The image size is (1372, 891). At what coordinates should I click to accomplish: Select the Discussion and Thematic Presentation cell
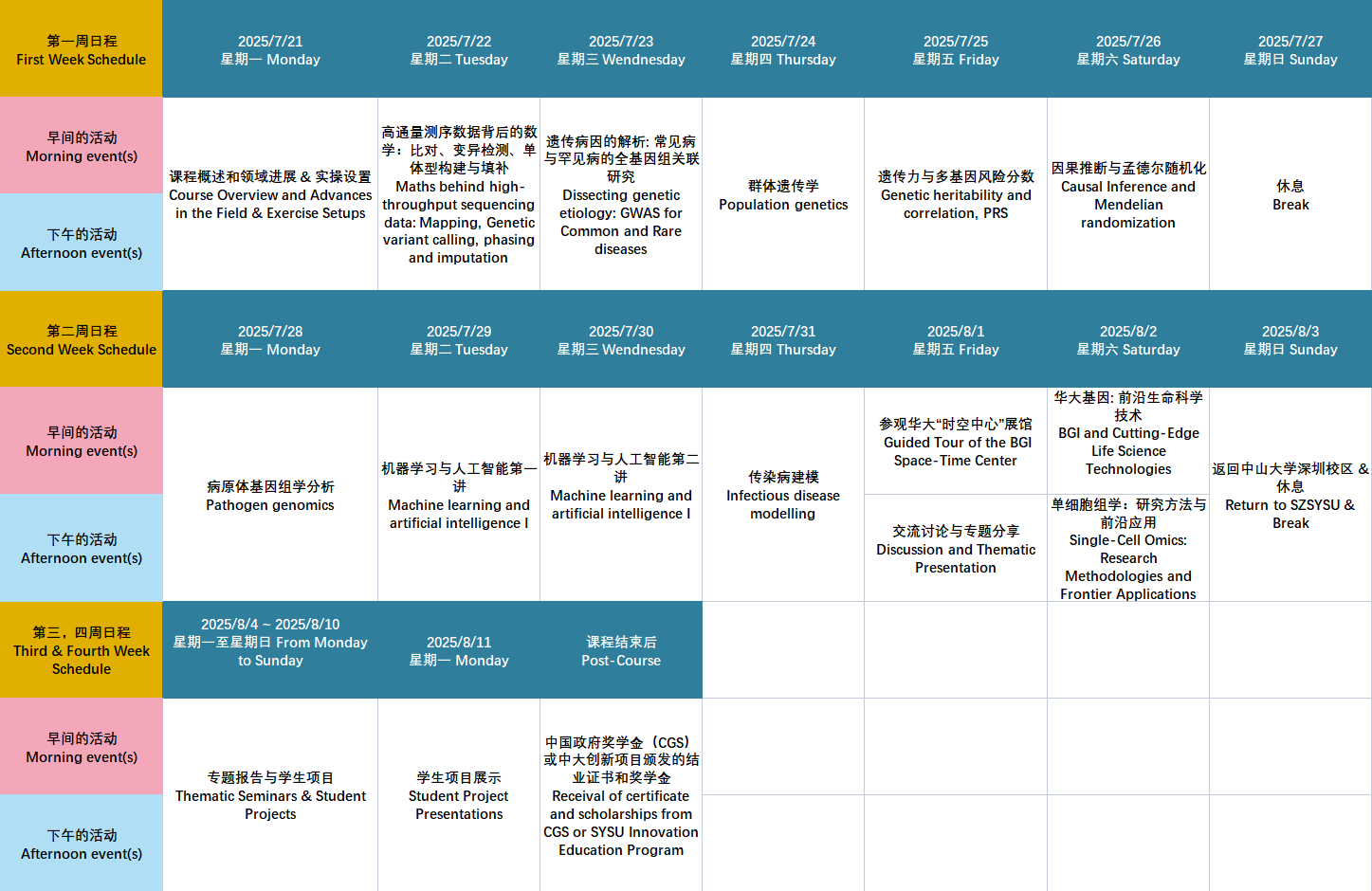pyautogui.click(x=956, y=549)
